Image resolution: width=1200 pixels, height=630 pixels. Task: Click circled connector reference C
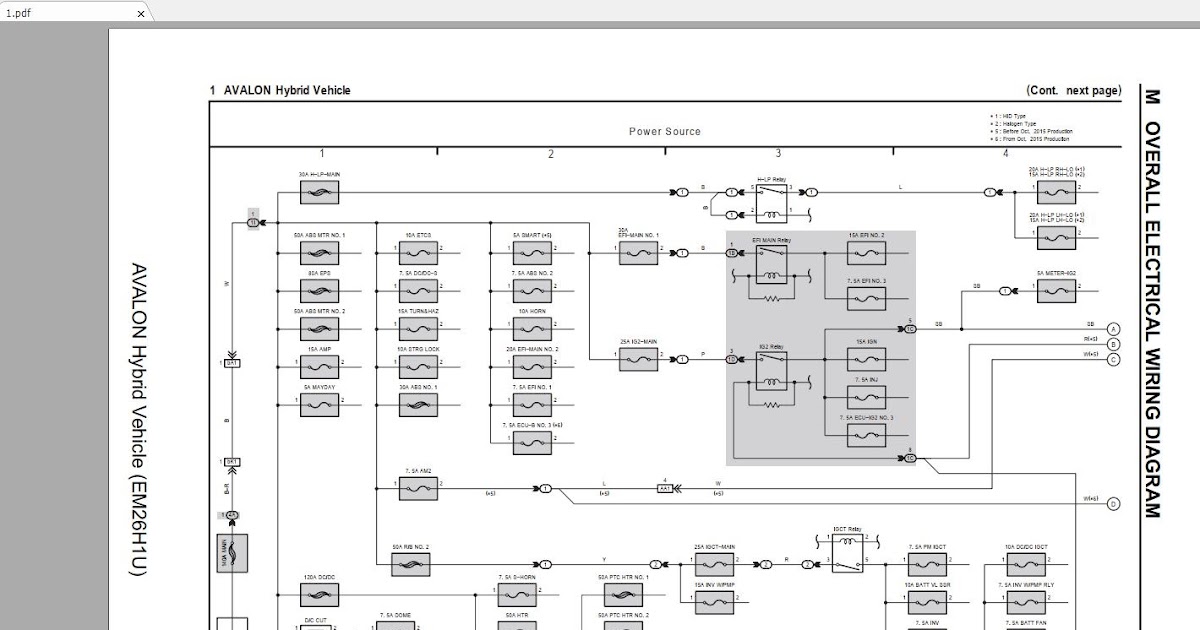(x=1114, y=359)
